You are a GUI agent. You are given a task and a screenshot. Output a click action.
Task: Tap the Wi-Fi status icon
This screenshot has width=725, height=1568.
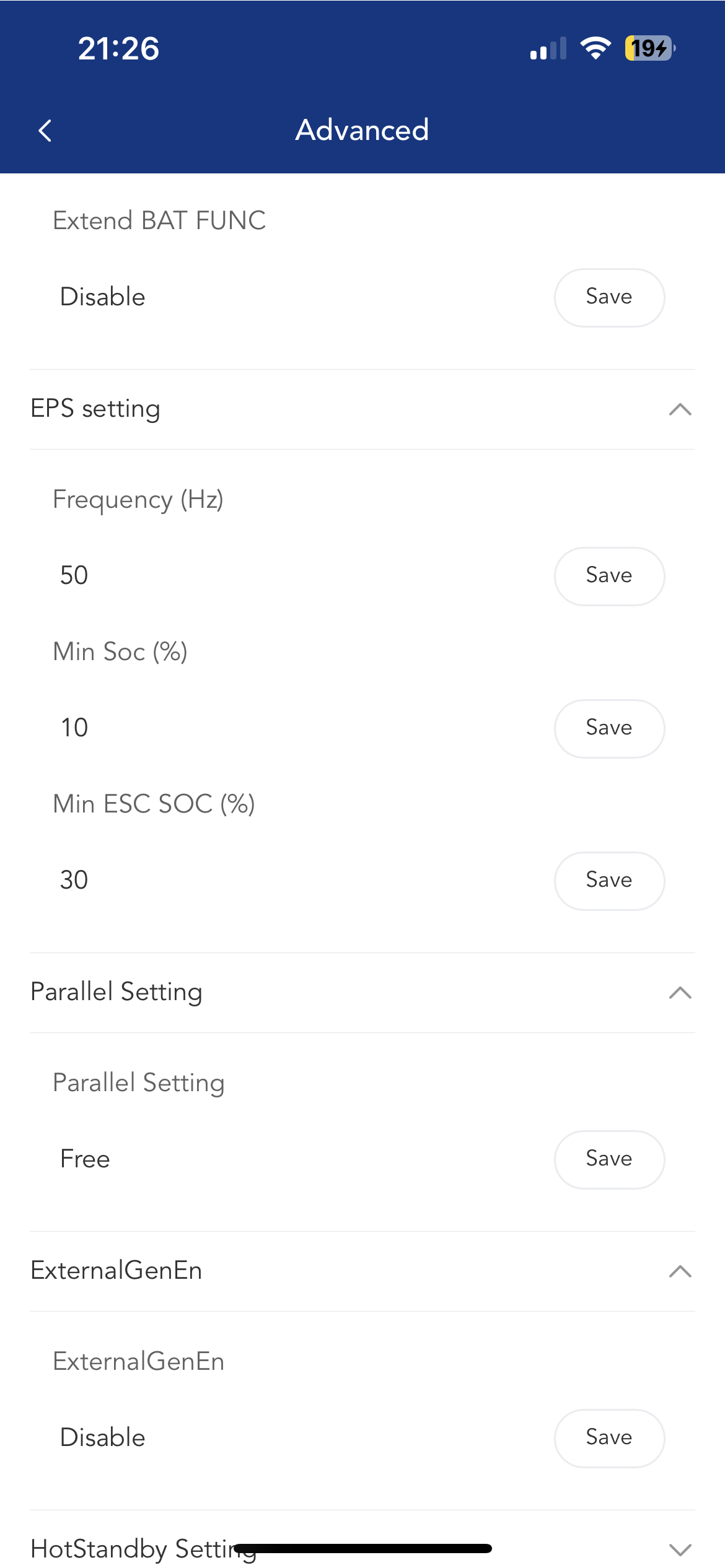[595, 48]
